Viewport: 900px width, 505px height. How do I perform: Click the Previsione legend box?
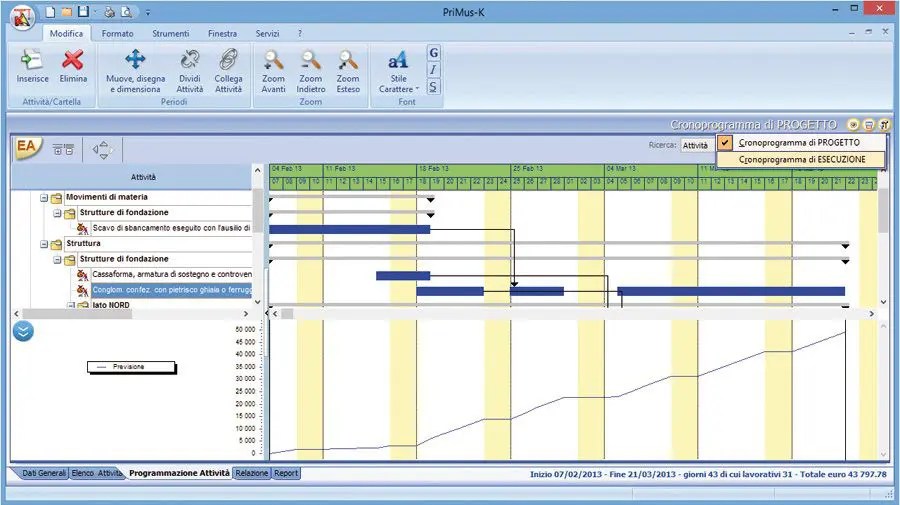click(131, 367)
